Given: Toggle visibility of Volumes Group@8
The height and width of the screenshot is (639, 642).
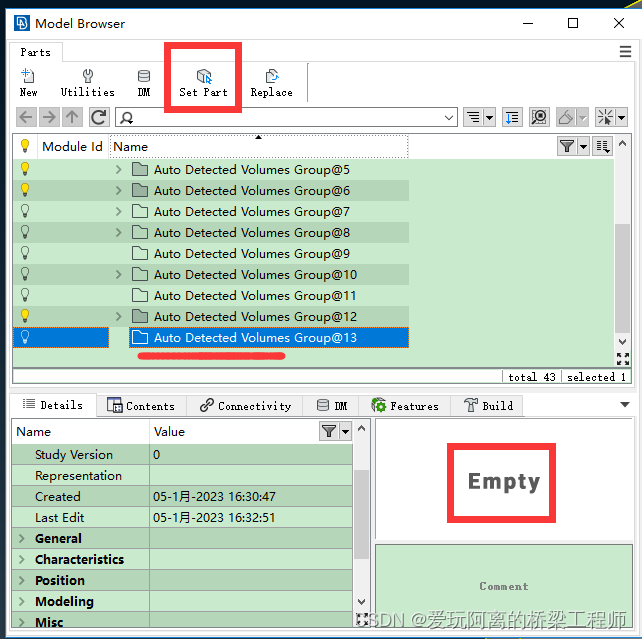Looking at the screenshot, I should coord(25,232).
